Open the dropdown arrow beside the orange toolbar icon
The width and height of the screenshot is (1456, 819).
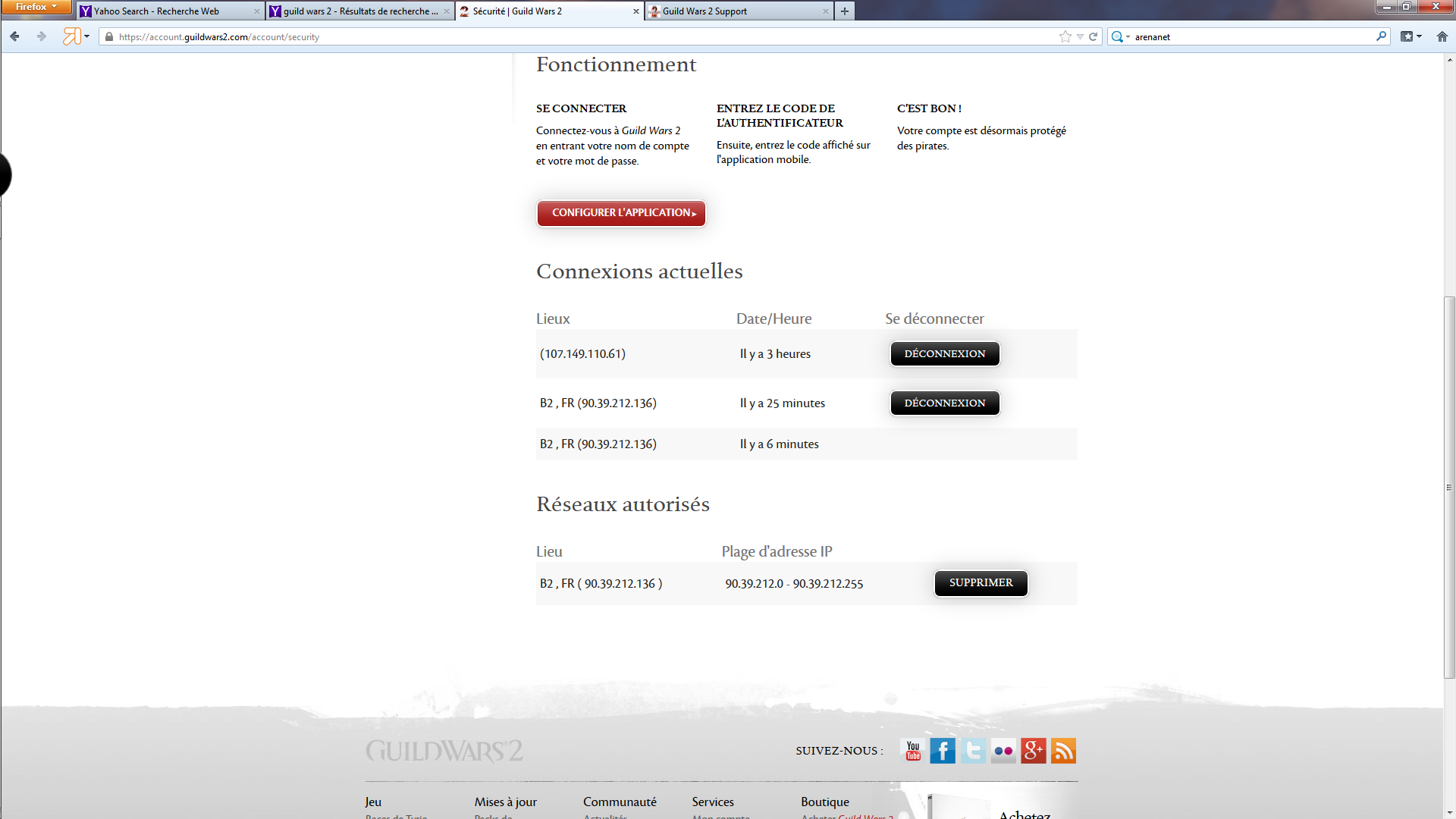click(x=86, y=36)
